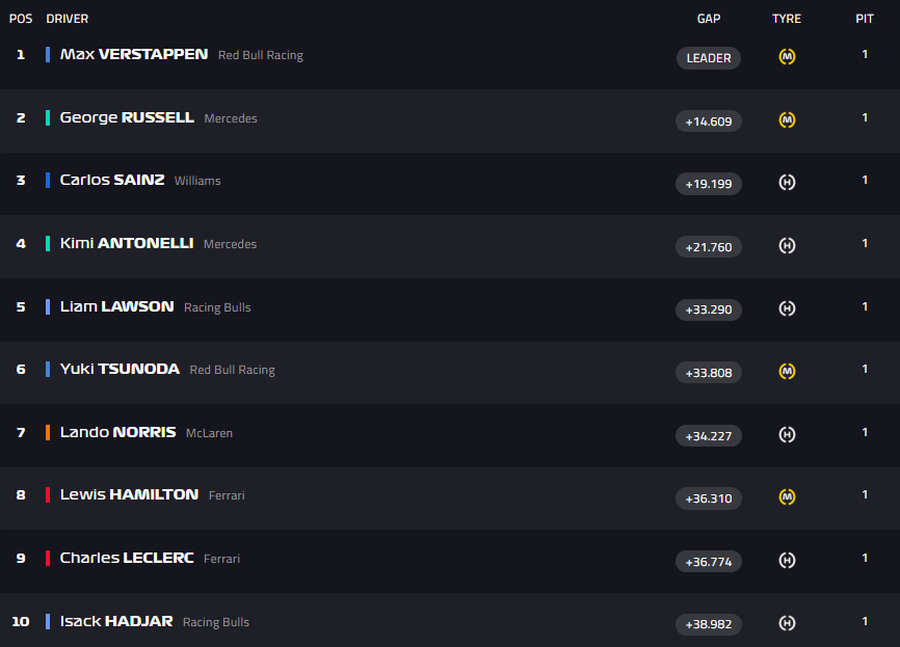This screenshot has width=900, height=647.
Task: Open Max Verstappen's driver name
Action: pos(134,54)
